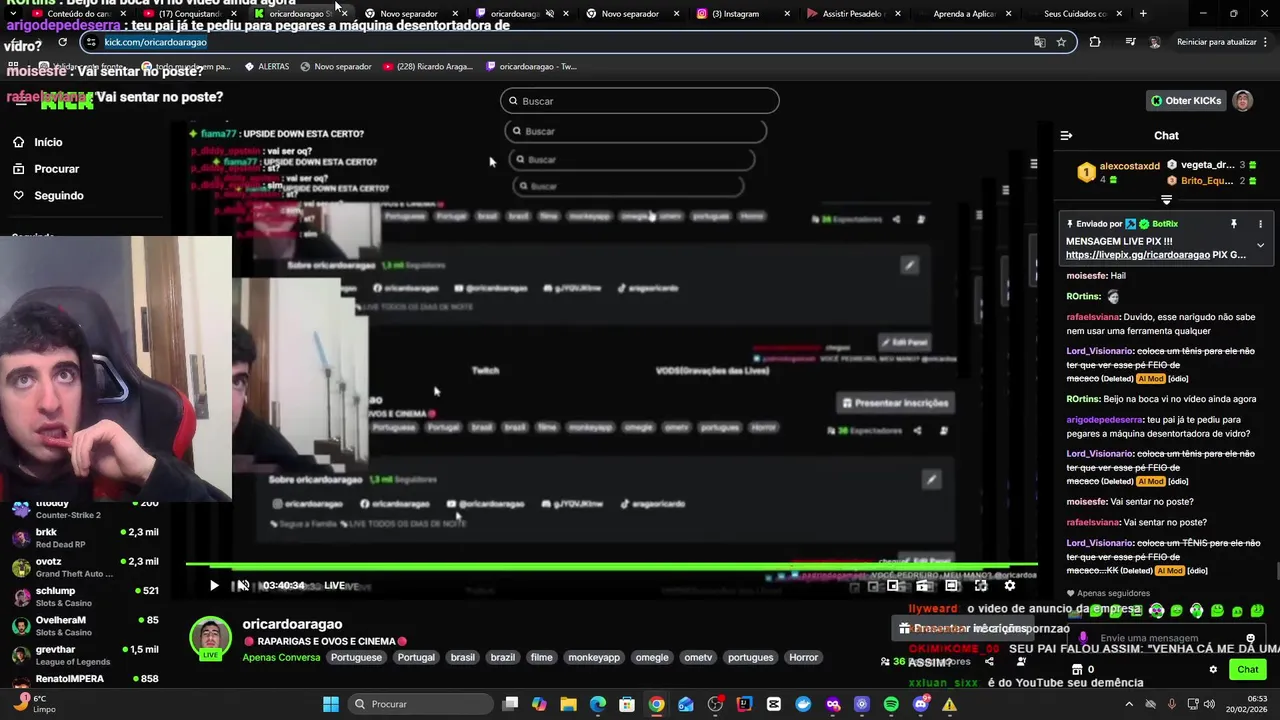Select the Horror tag
The height and width of the screenshot is (720, 1280).
pyautogui.click(x=804, y=658)
